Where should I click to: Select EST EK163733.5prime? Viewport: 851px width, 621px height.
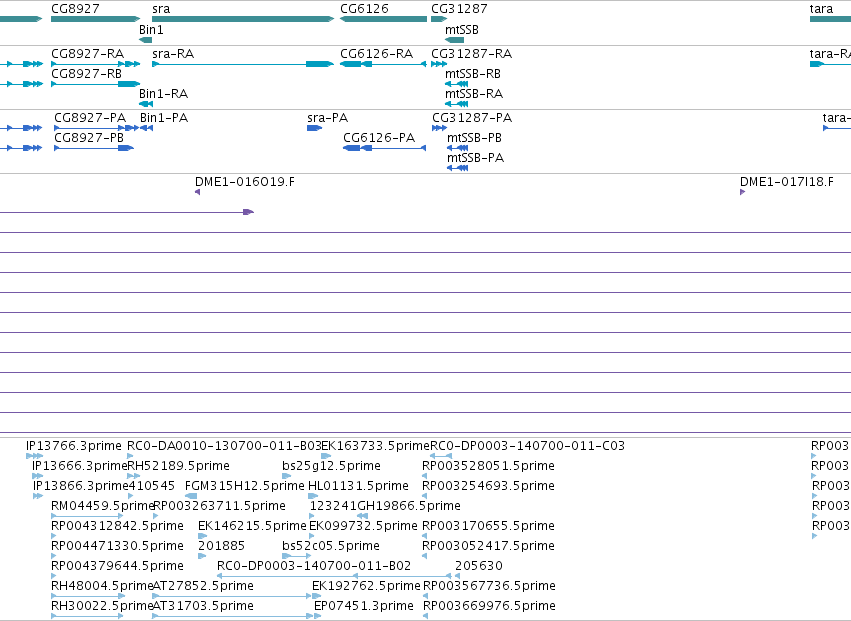tap(326, 456)
